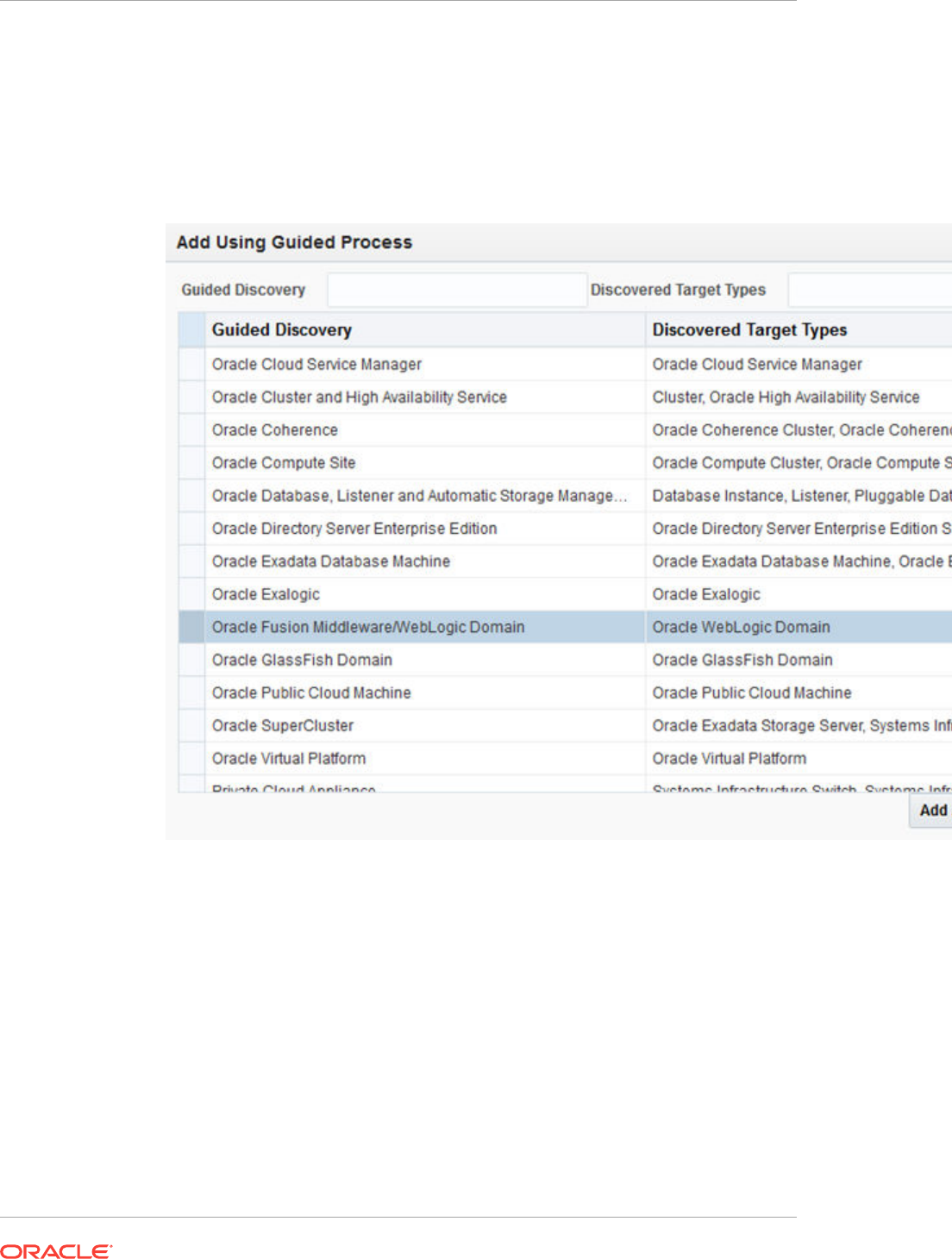Viewport: 952px width, 1259px height.
Task: Click row selector for Oracle SuperCluster row
Action: [x=191, y=725]
